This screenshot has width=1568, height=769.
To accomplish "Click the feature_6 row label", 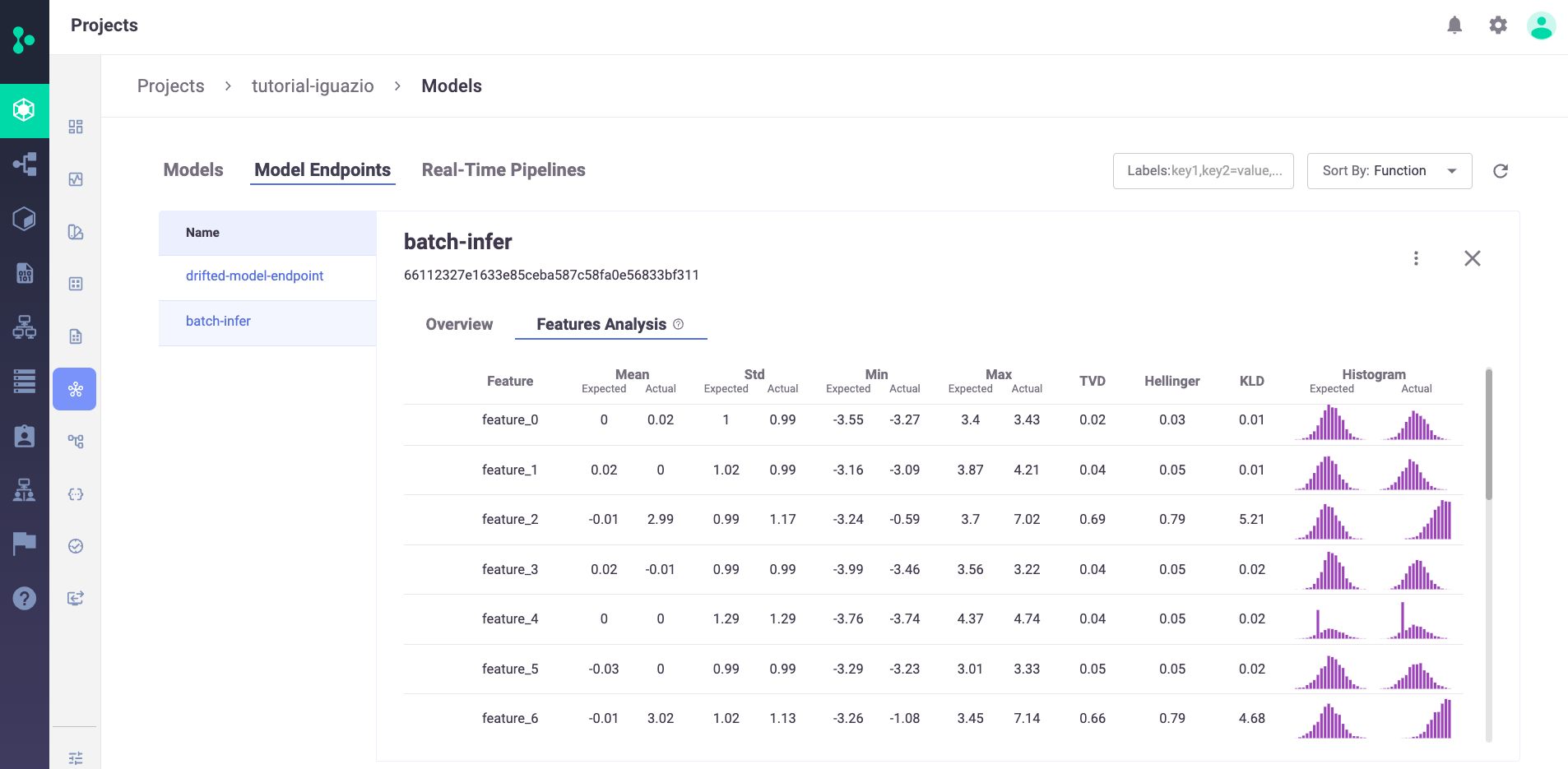I will point(510,718).
